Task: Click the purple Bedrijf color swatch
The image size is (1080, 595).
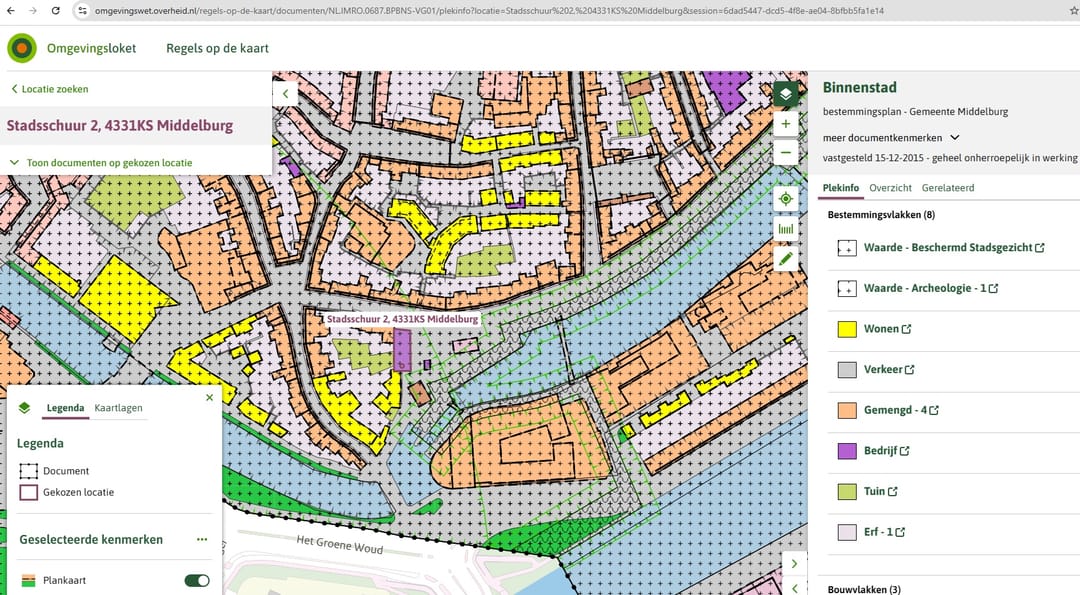Action: (846, 451)
